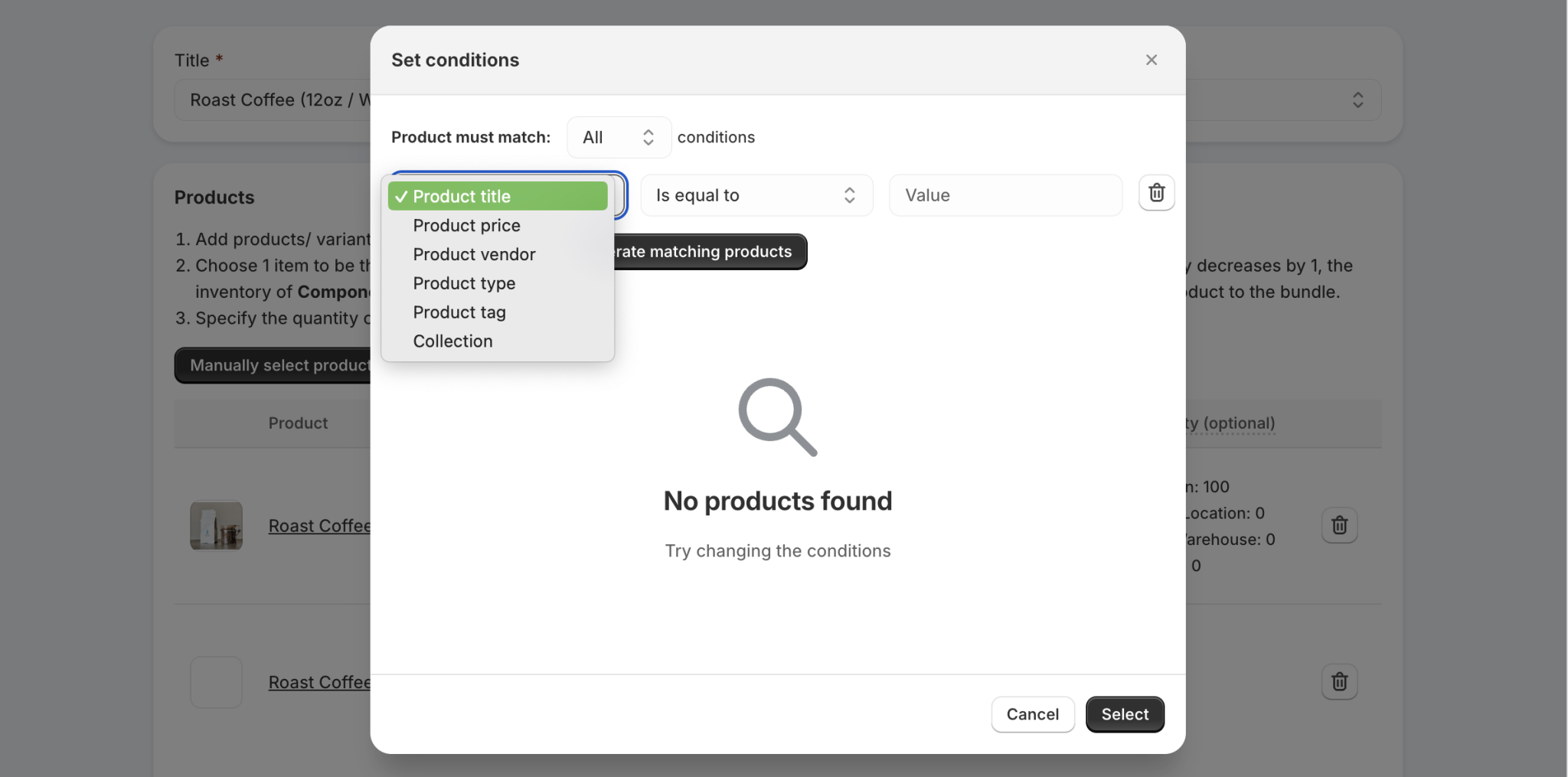Screen dimensions: 1568x777
Task: Click the empty thumbnail of second Roast Coffee
Action: click(x=216, y=682)
